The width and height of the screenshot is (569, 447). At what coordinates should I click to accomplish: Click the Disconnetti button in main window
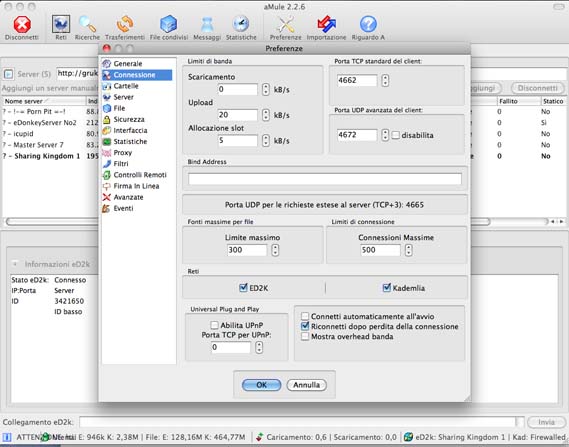tap(538, 88)
